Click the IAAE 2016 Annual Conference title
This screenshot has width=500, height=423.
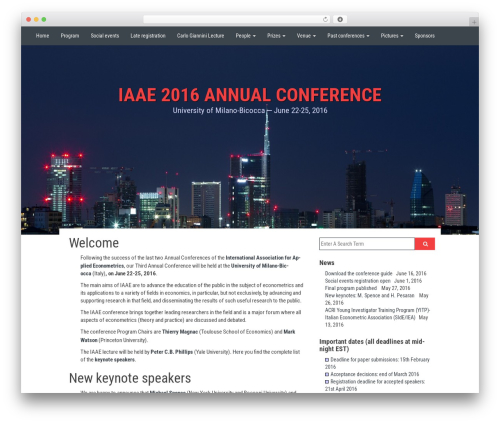250,95
